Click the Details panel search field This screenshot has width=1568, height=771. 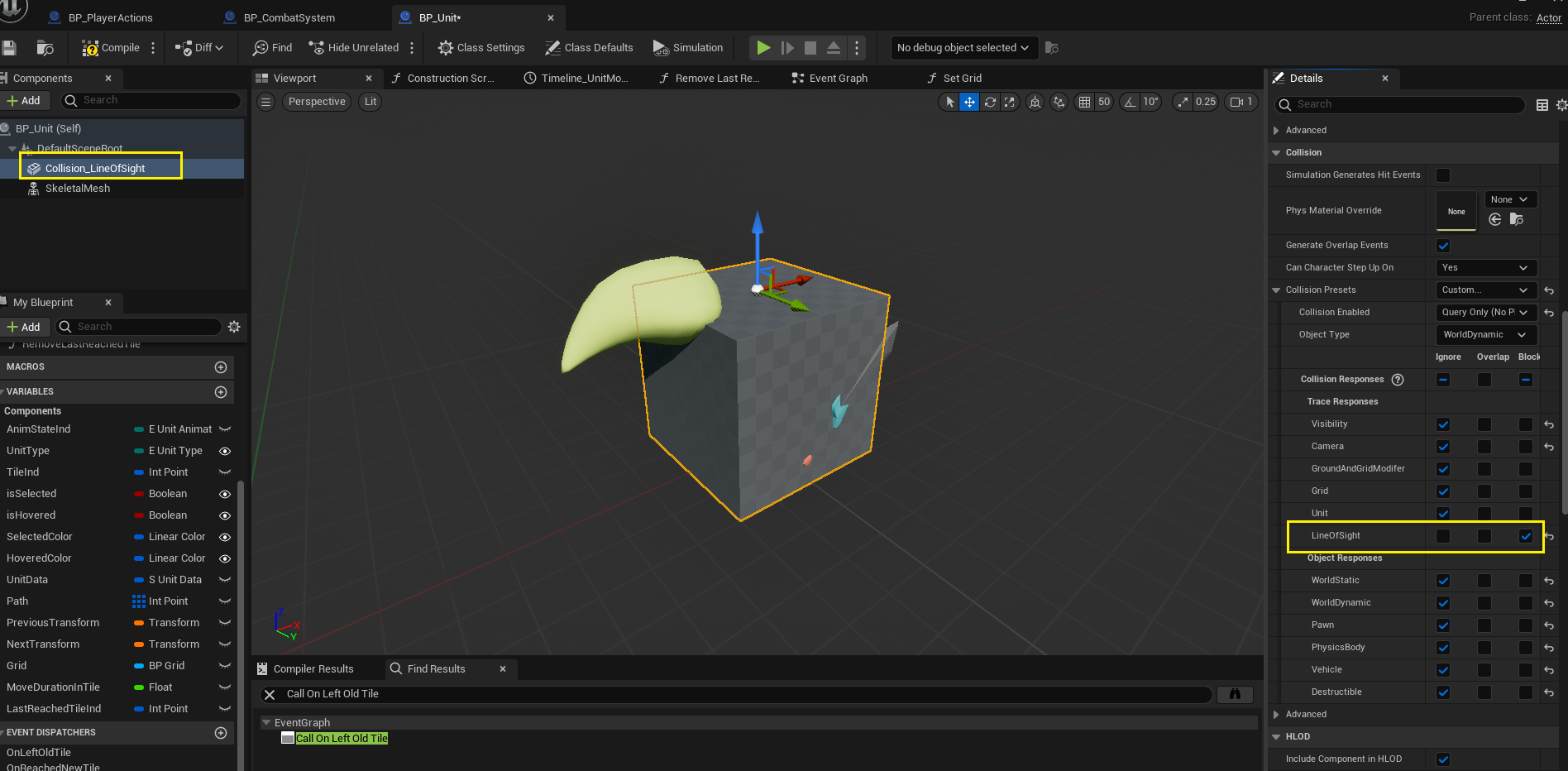coord(1399,104)
